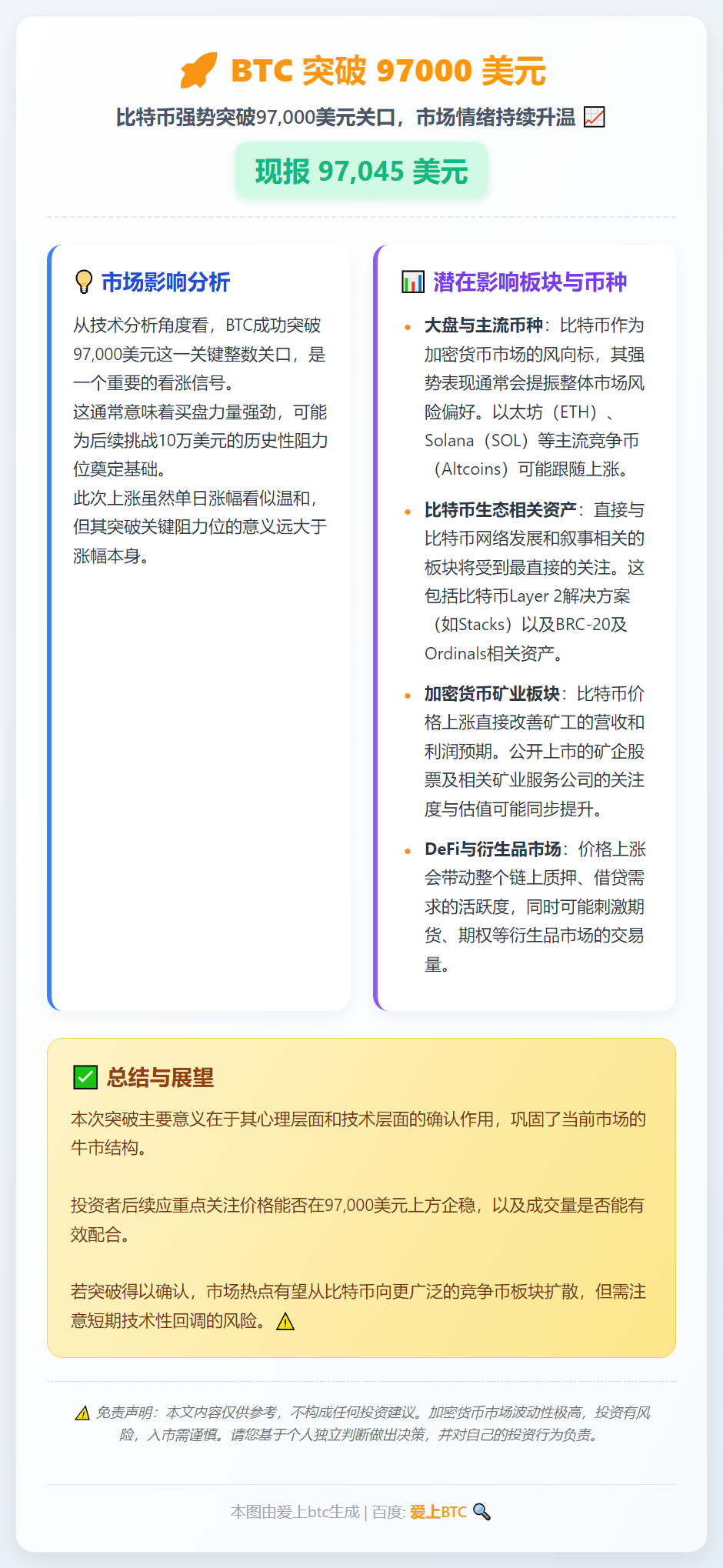Click the 总结与展望 heading
The width and height of the screenshot is (723, 1568).
(160, 1077)
